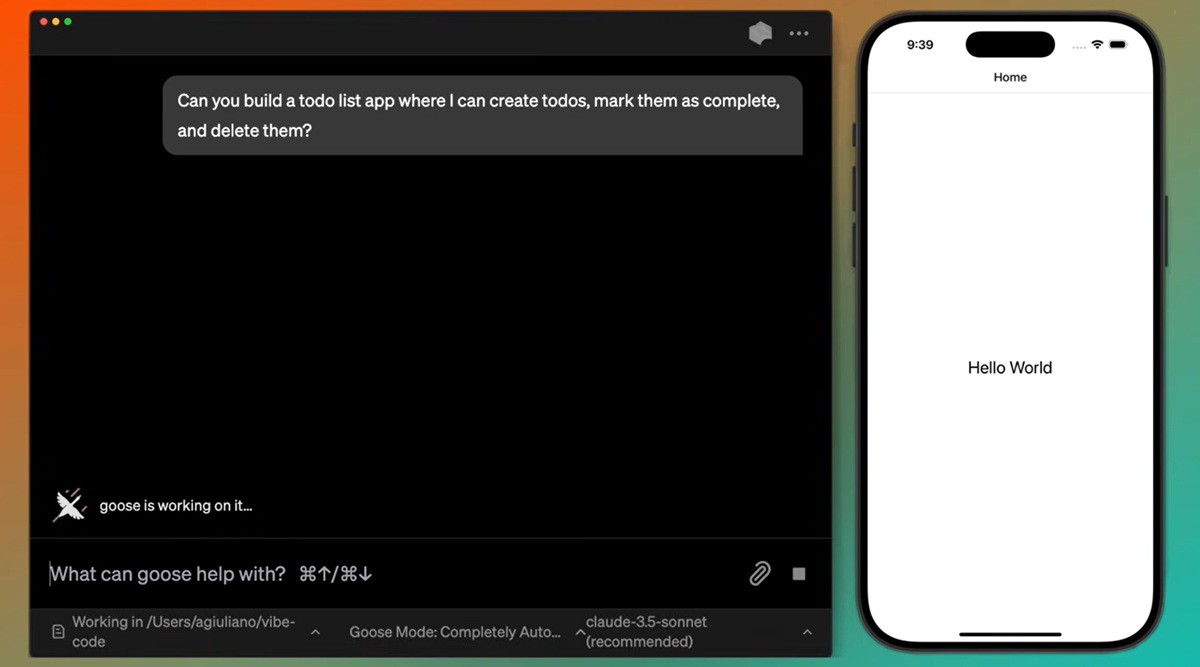Tap the Hello World text in the simulator
Viewport: 1200px width, 667px height.
(1010, 368)
